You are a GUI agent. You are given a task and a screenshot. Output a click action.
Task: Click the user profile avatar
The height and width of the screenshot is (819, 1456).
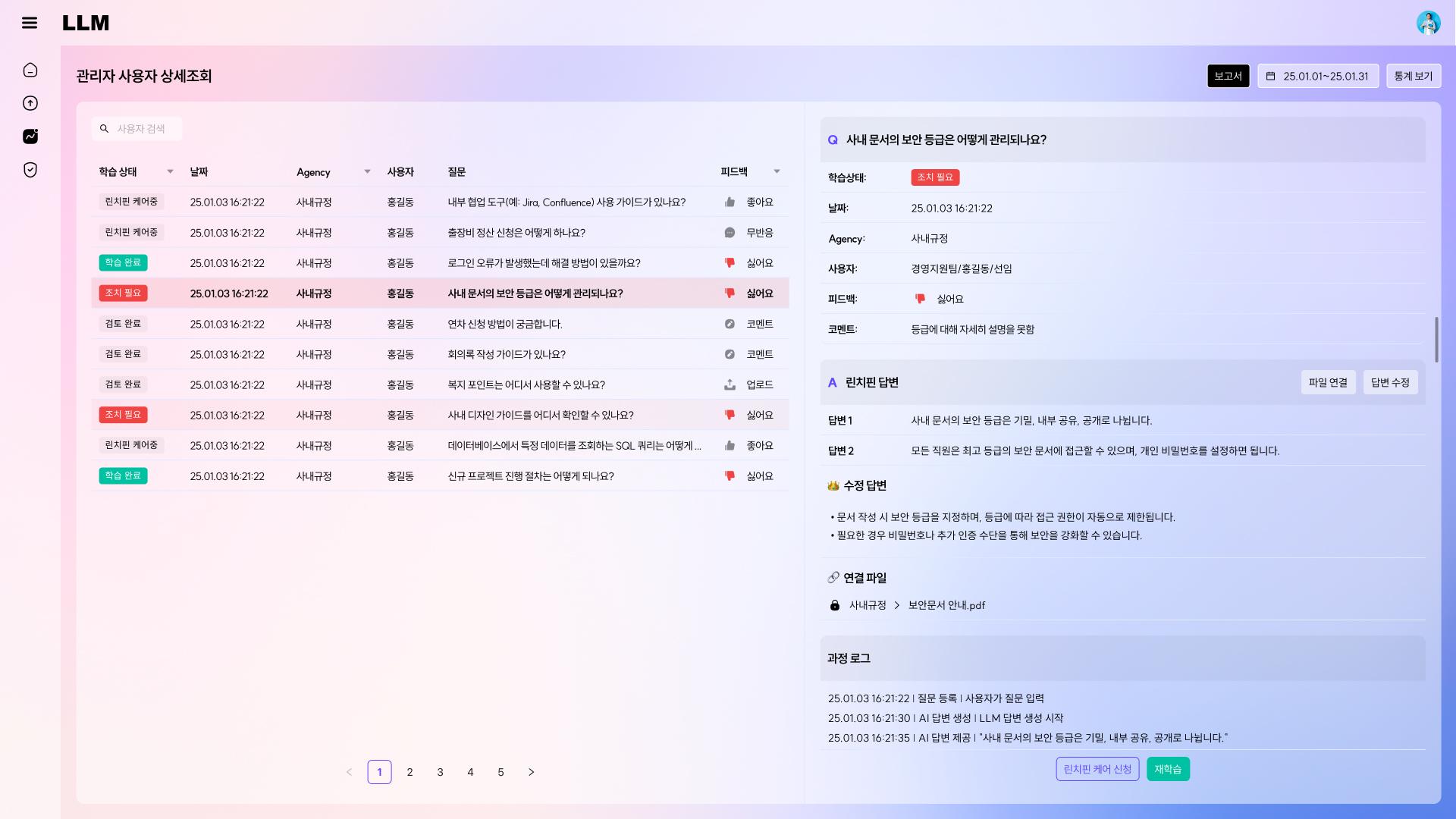(1428, 23)
